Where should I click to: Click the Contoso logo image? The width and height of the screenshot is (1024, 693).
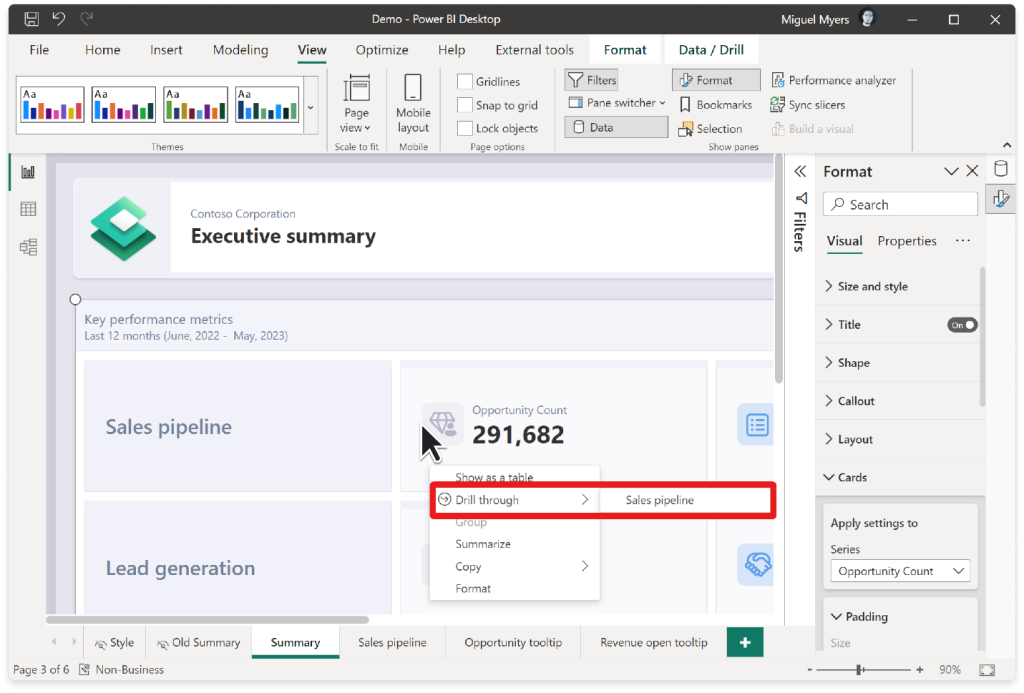tap(123, 229)
